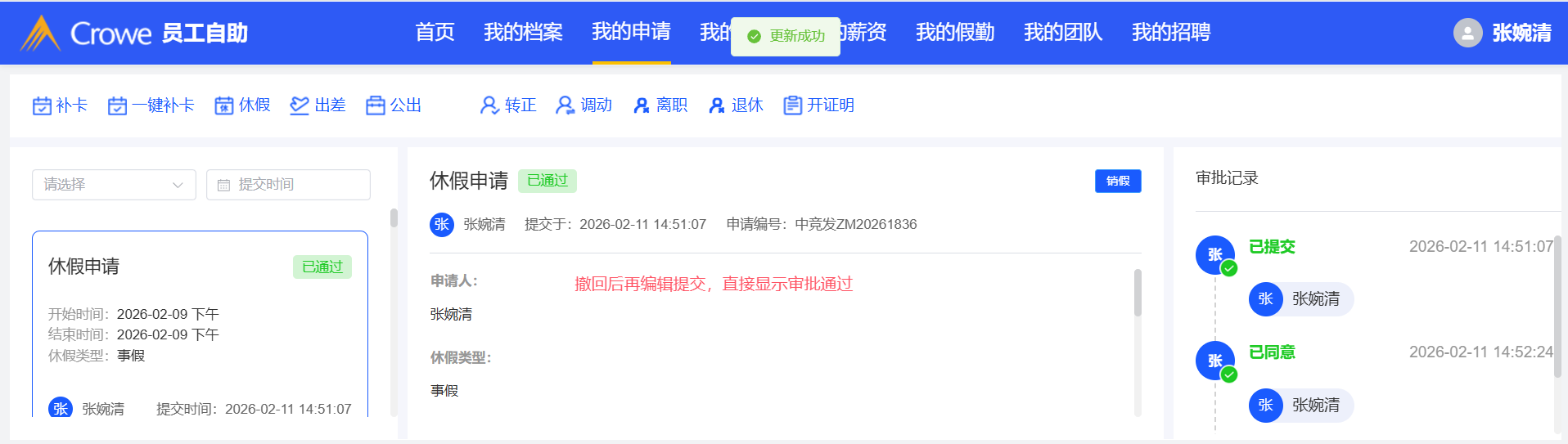Viewport: 1568px width, 444px height.
Task: Click 结束时间 2026-02-09 下午 on the card
Action: 133,334
